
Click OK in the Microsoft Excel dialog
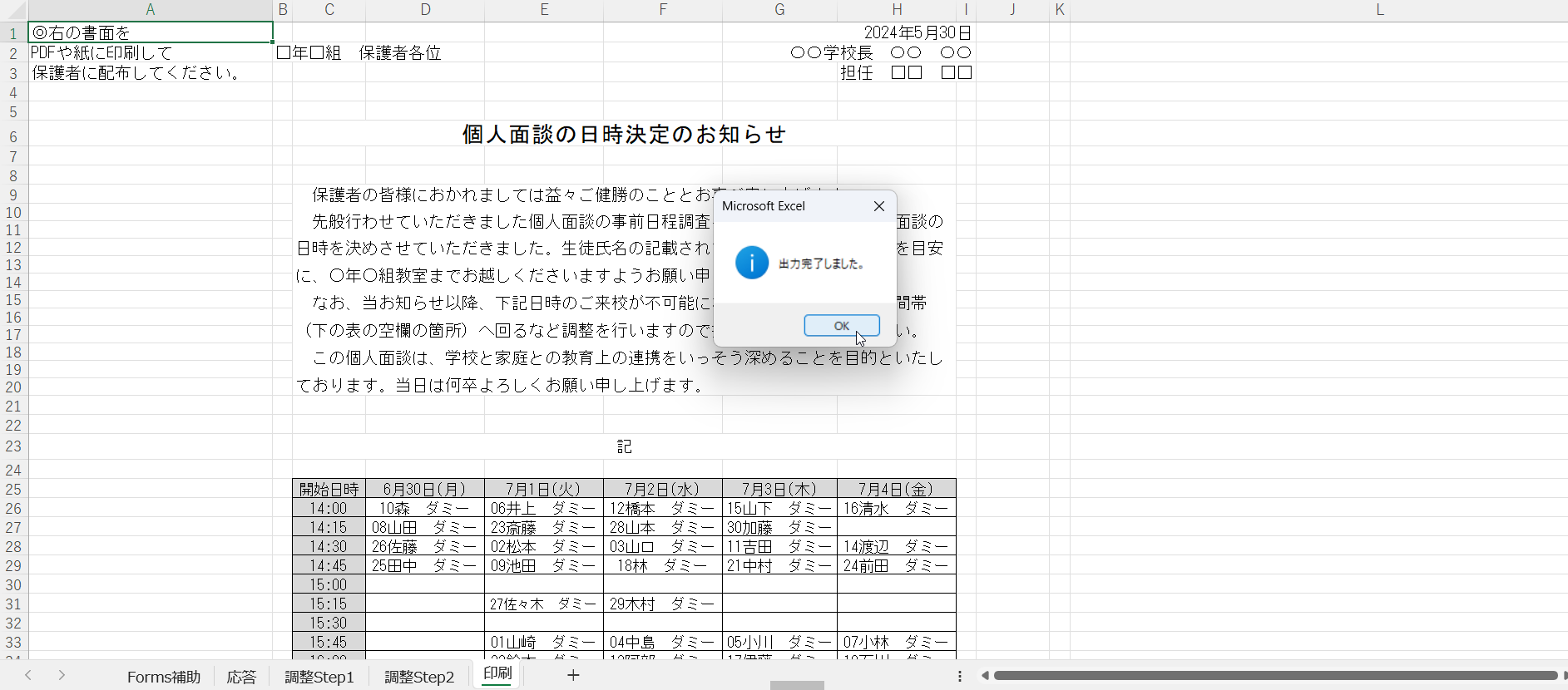841,326
